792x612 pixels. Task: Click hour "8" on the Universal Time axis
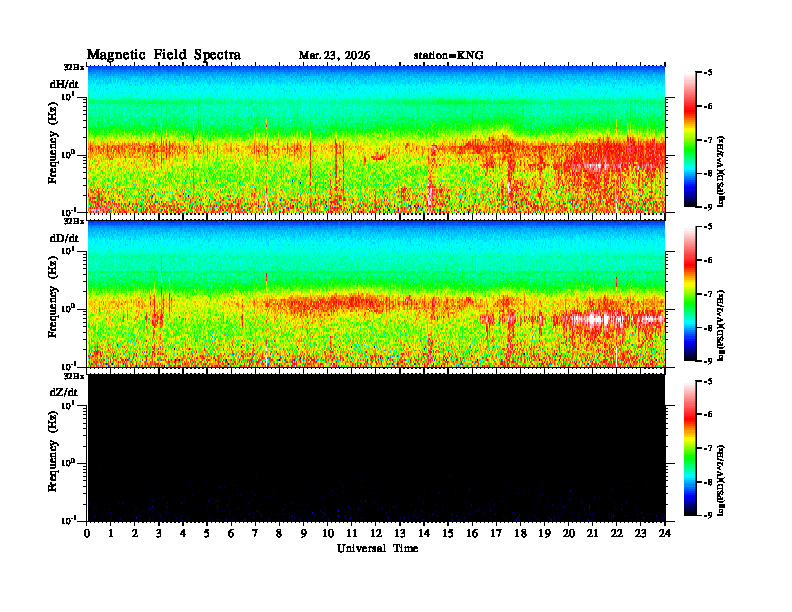tap(279, 534)
